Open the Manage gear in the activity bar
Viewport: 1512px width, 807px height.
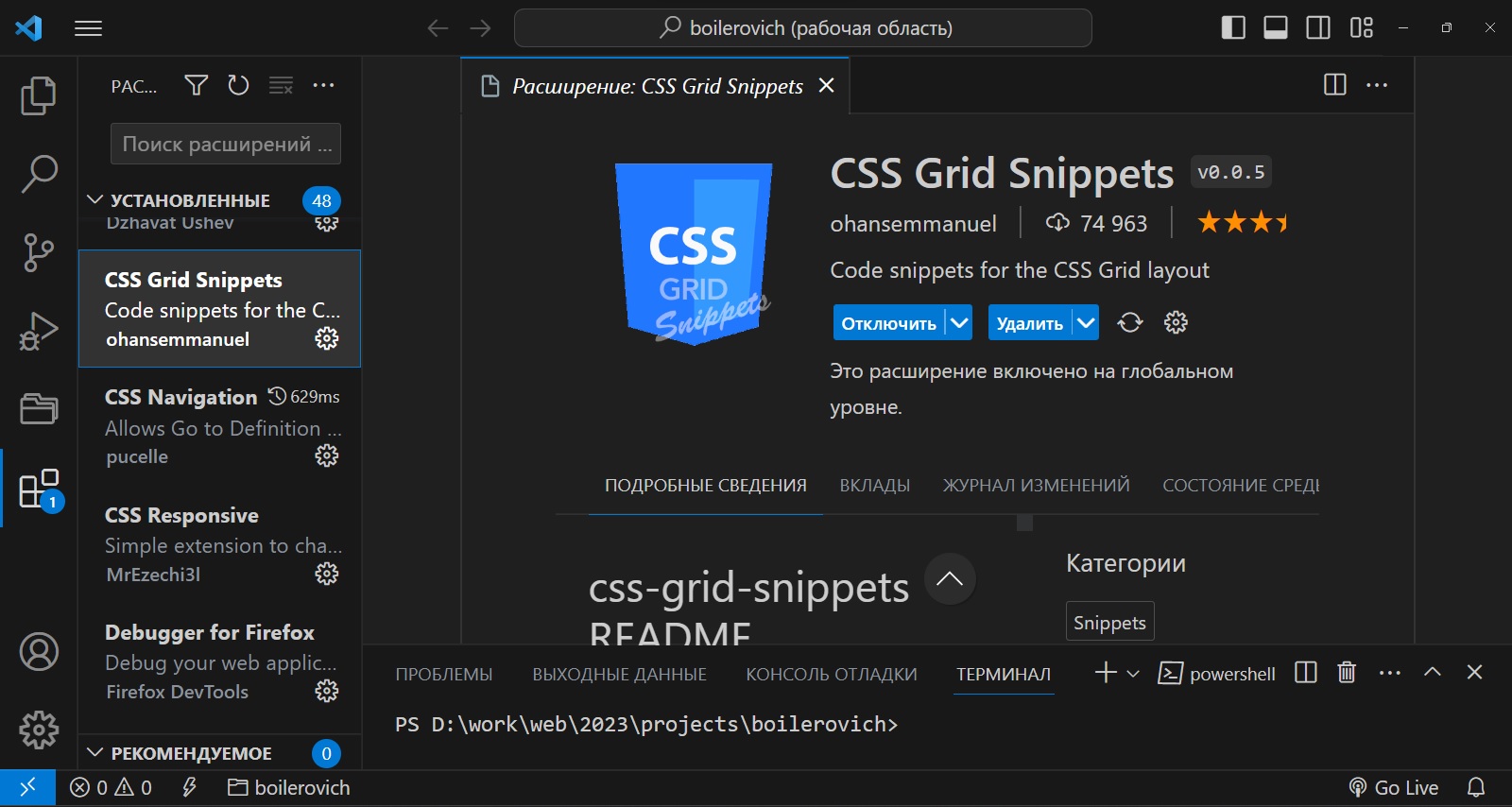(39, 730)
